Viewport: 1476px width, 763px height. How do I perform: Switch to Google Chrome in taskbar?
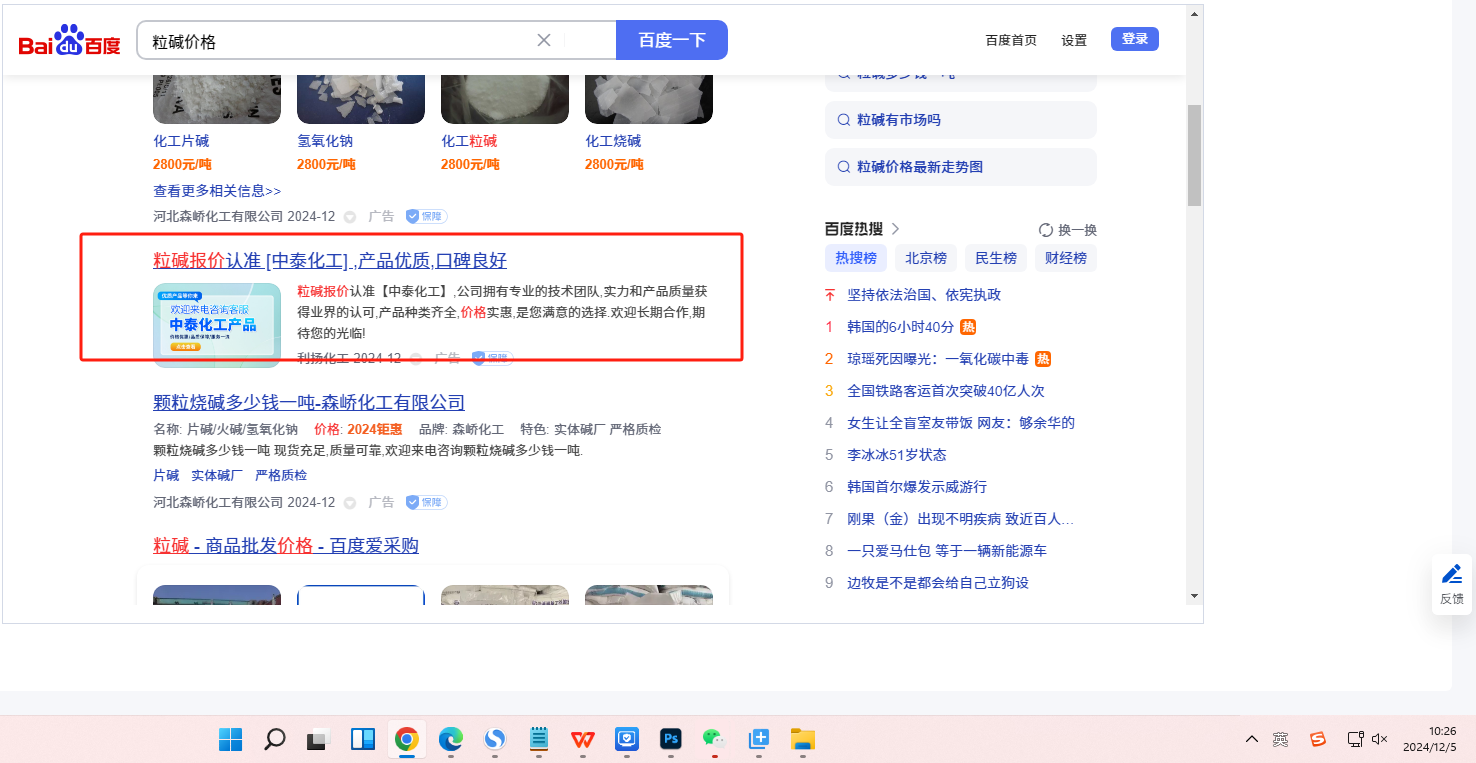click(406, 739)
